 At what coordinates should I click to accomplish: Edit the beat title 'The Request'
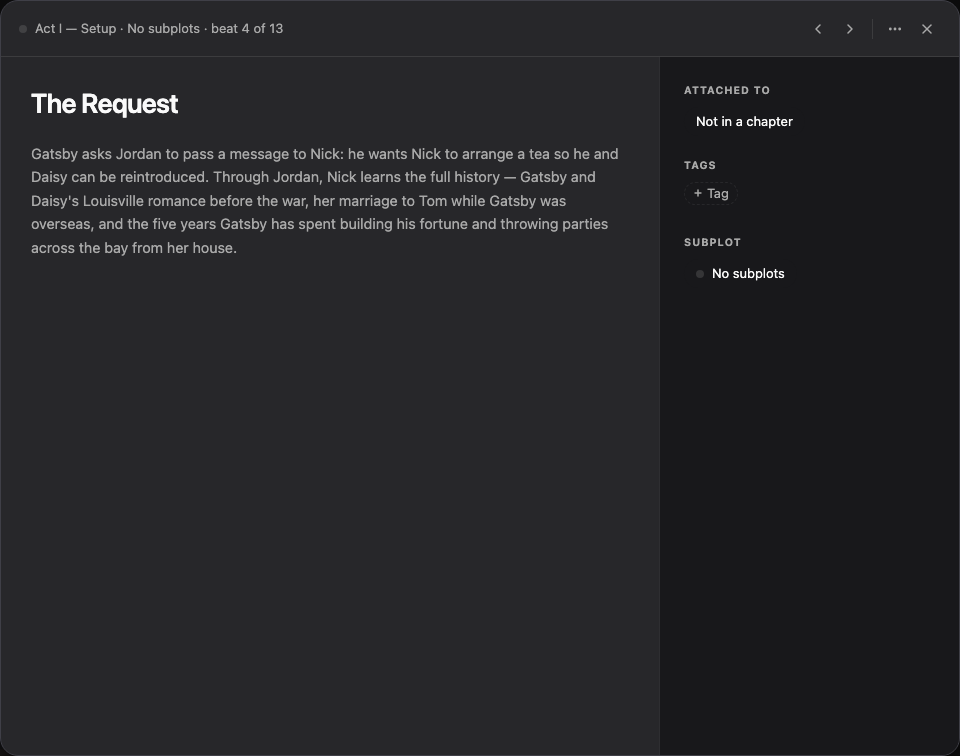105,104
